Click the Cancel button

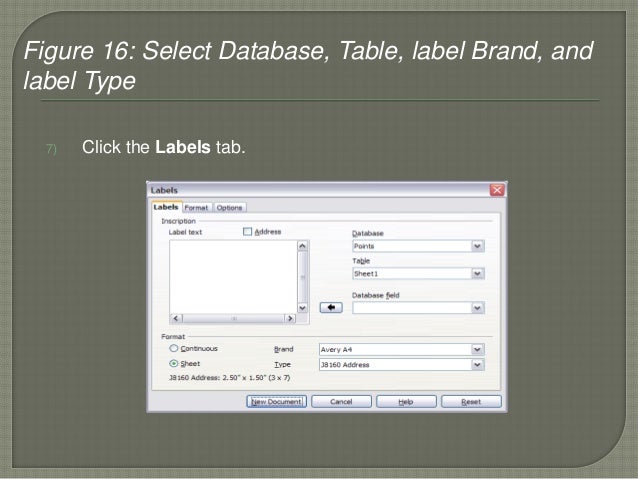pyautogui.click(x=341, y=402)
